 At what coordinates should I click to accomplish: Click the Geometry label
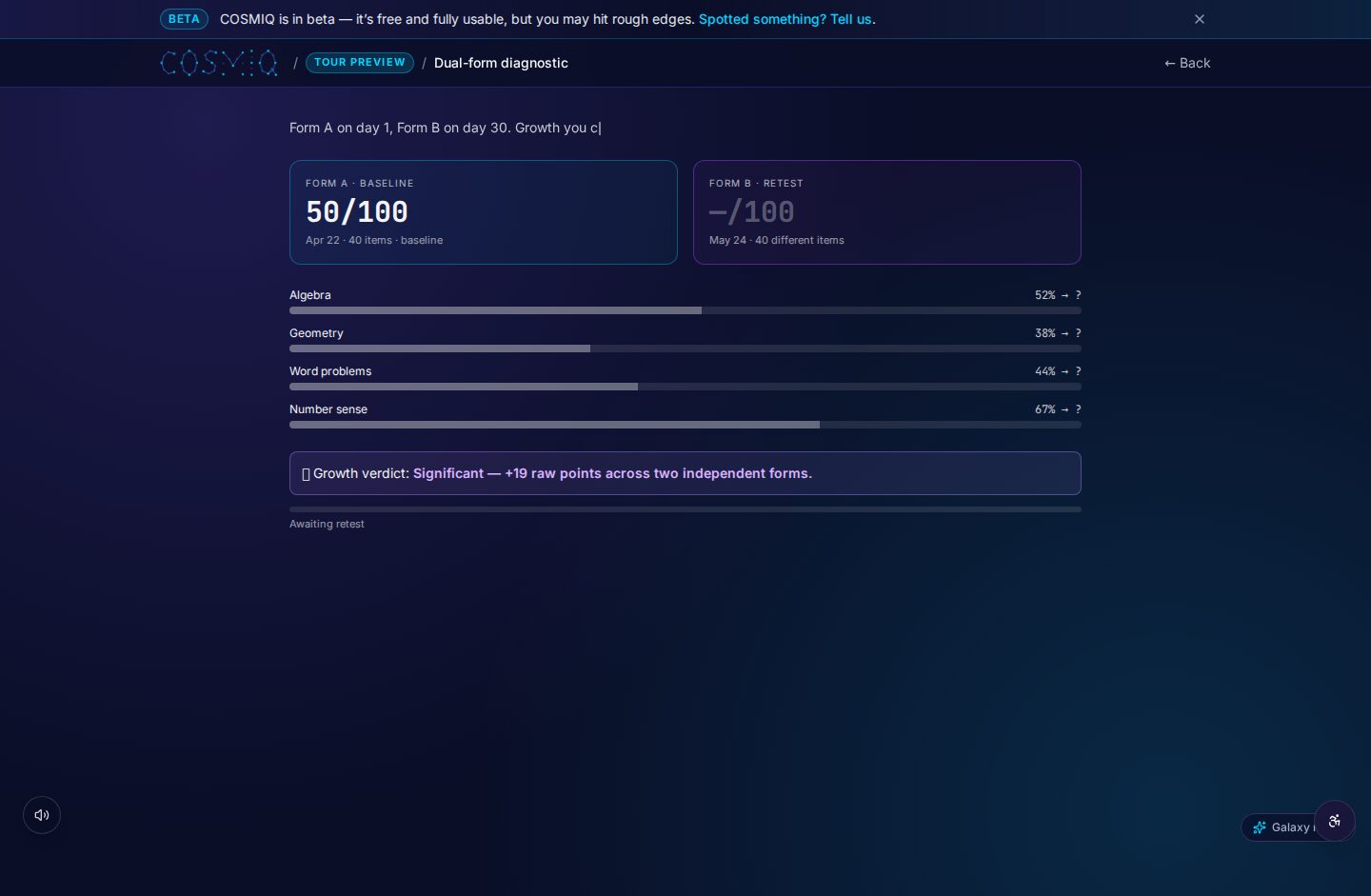pyautogui.click(x=316, y=333)
